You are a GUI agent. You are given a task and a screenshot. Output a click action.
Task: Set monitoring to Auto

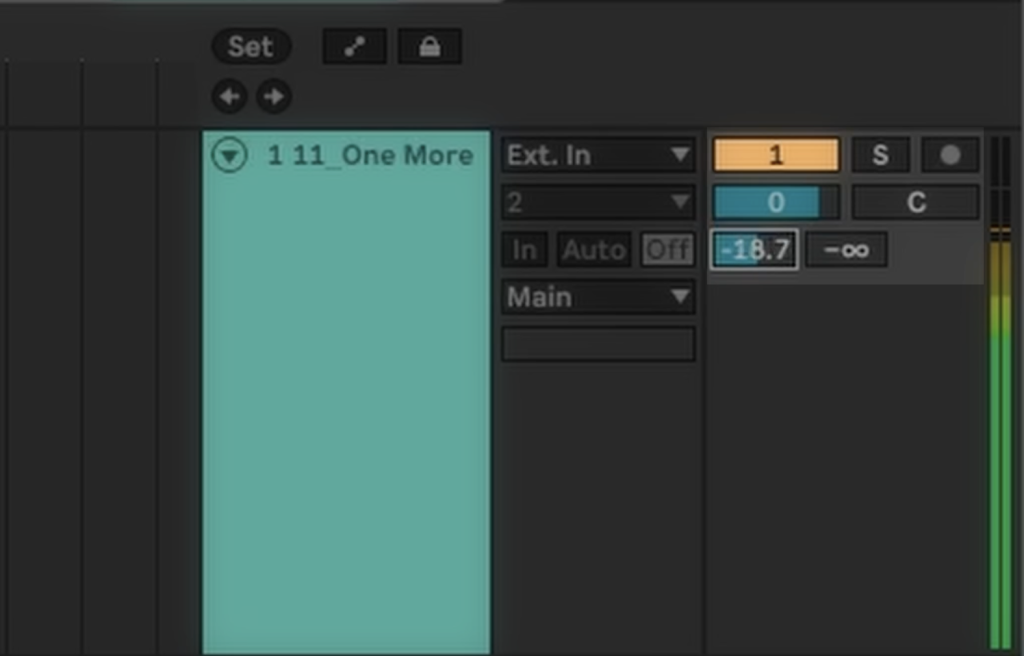[x=594, y=249]
